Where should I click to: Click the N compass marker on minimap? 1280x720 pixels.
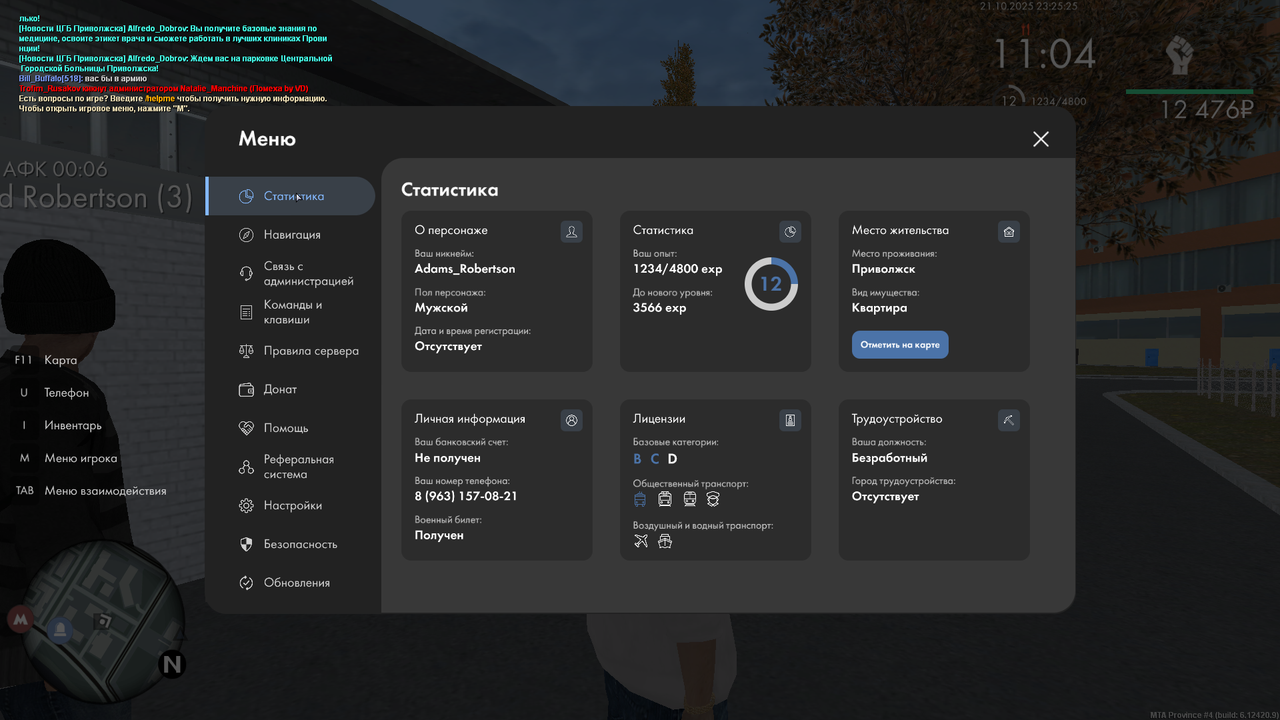point(172,663)
